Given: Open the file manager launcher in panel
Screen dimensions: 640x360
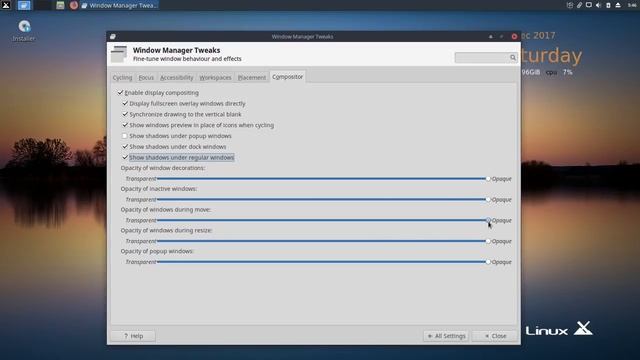Looking at the screenshot, I should (60, 5).
